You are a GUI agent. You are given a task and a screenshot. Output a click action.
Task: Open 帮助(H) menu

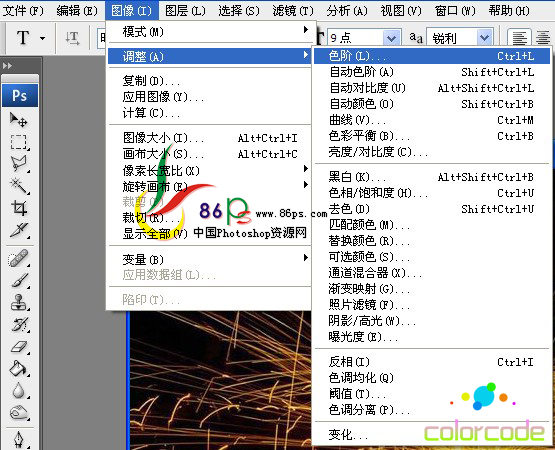509,11
